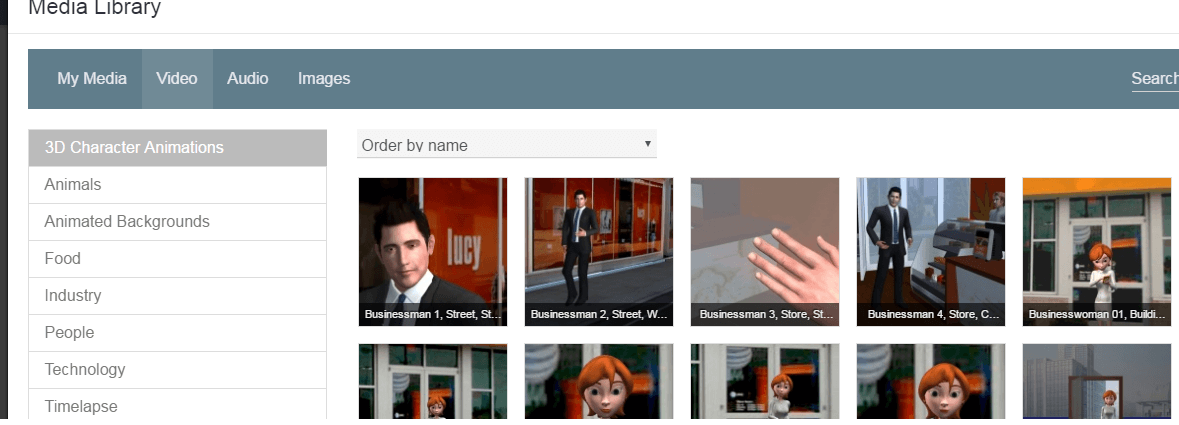Open the Order by name dropdown
This screenshot has width=1179, height=425.
(507, 144)
